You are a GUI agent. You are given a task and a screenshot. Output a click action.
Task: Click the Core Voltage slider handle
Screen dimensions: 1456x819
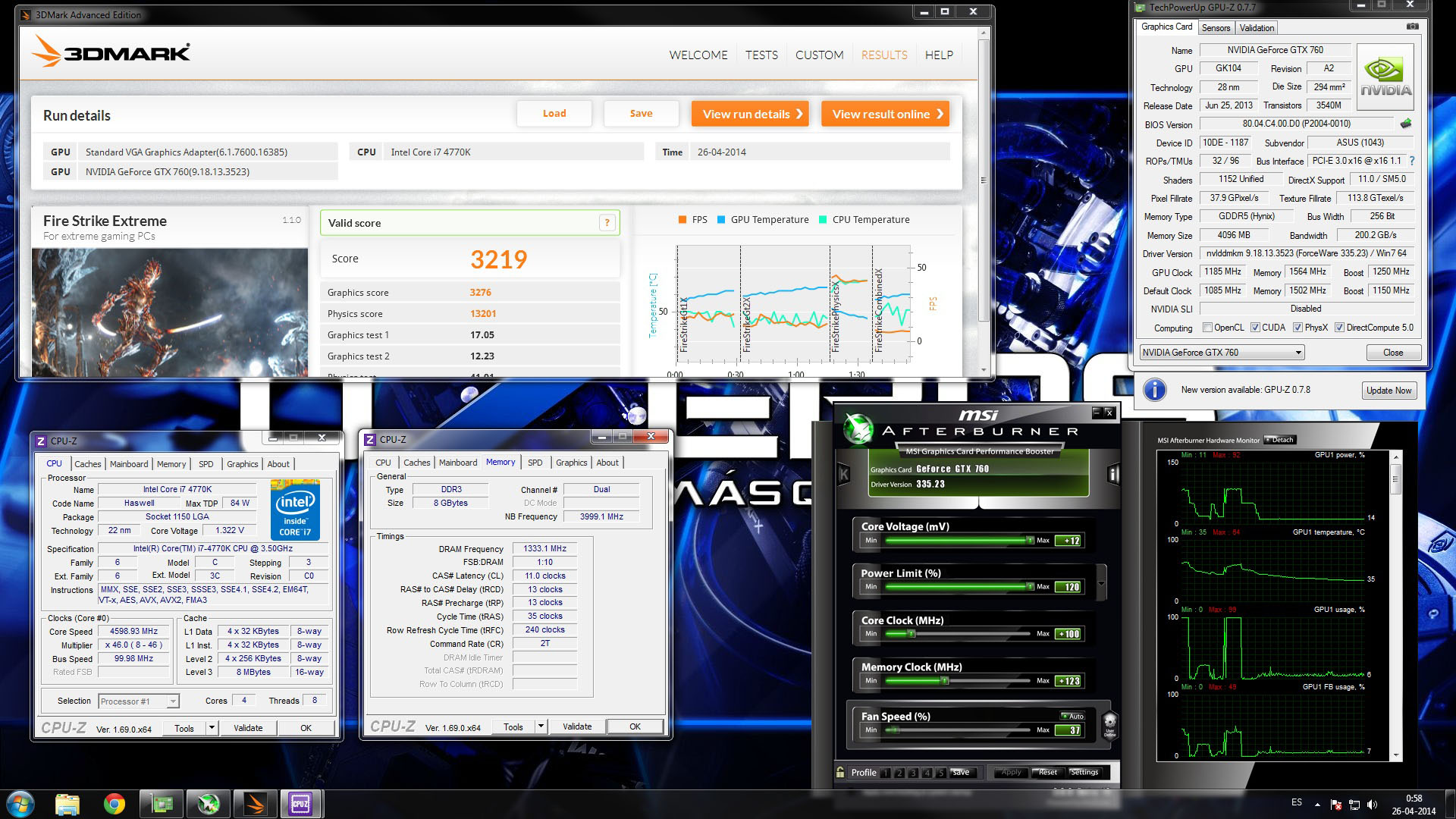(1029, 541)
